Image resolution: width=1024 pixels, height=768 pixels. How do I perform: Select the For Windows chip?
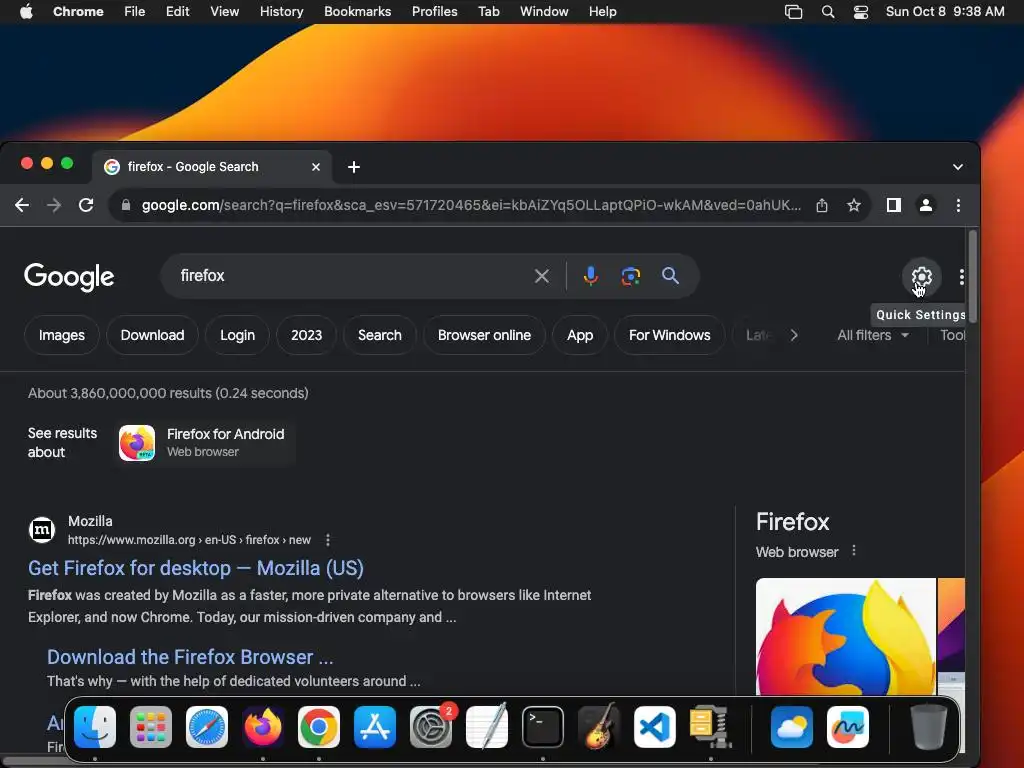pos(669,335)
